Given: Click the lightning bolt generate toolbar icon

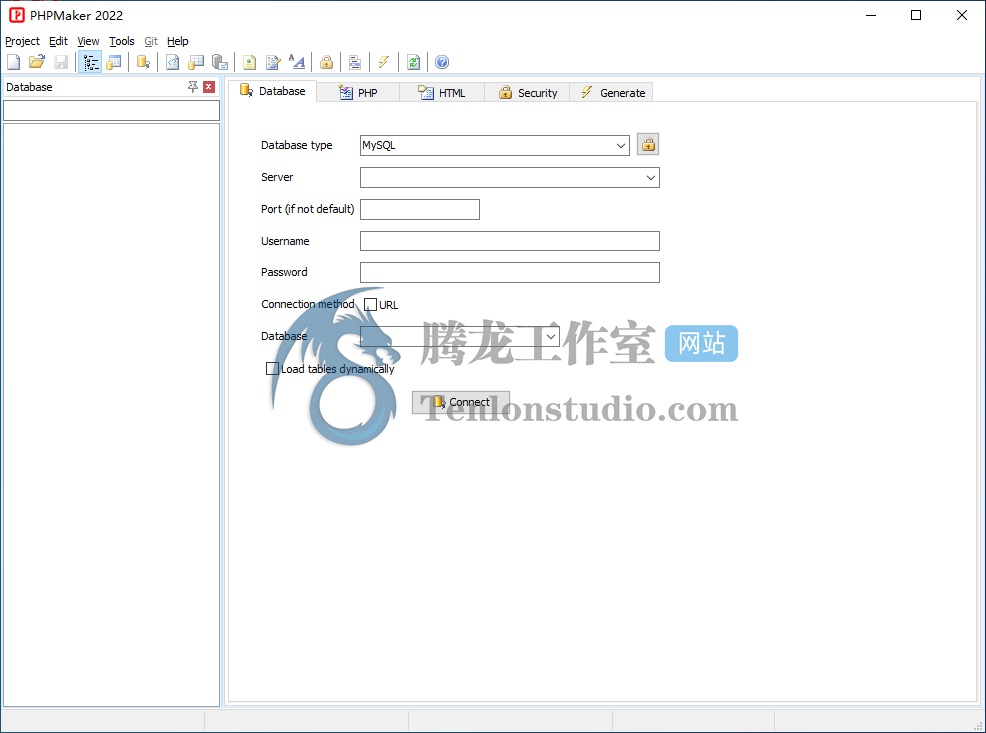Looking at the screenshot, I should (384, 62).
